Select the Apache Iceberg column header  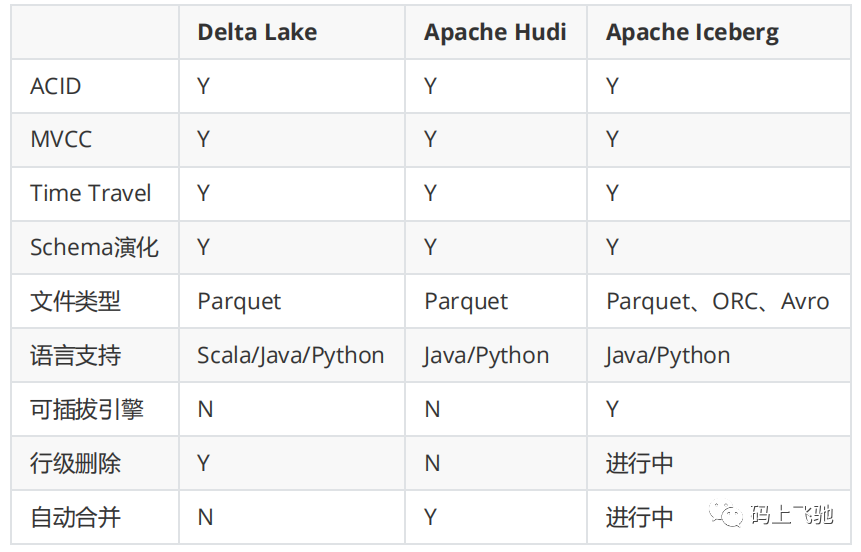click(692, 32)
